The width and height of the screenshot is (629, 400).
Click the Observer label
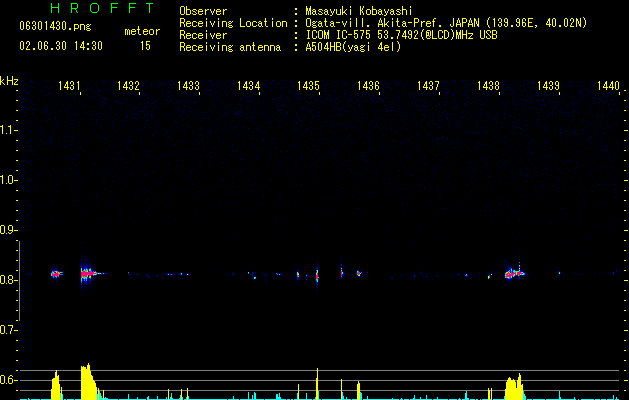click(203, 11)
